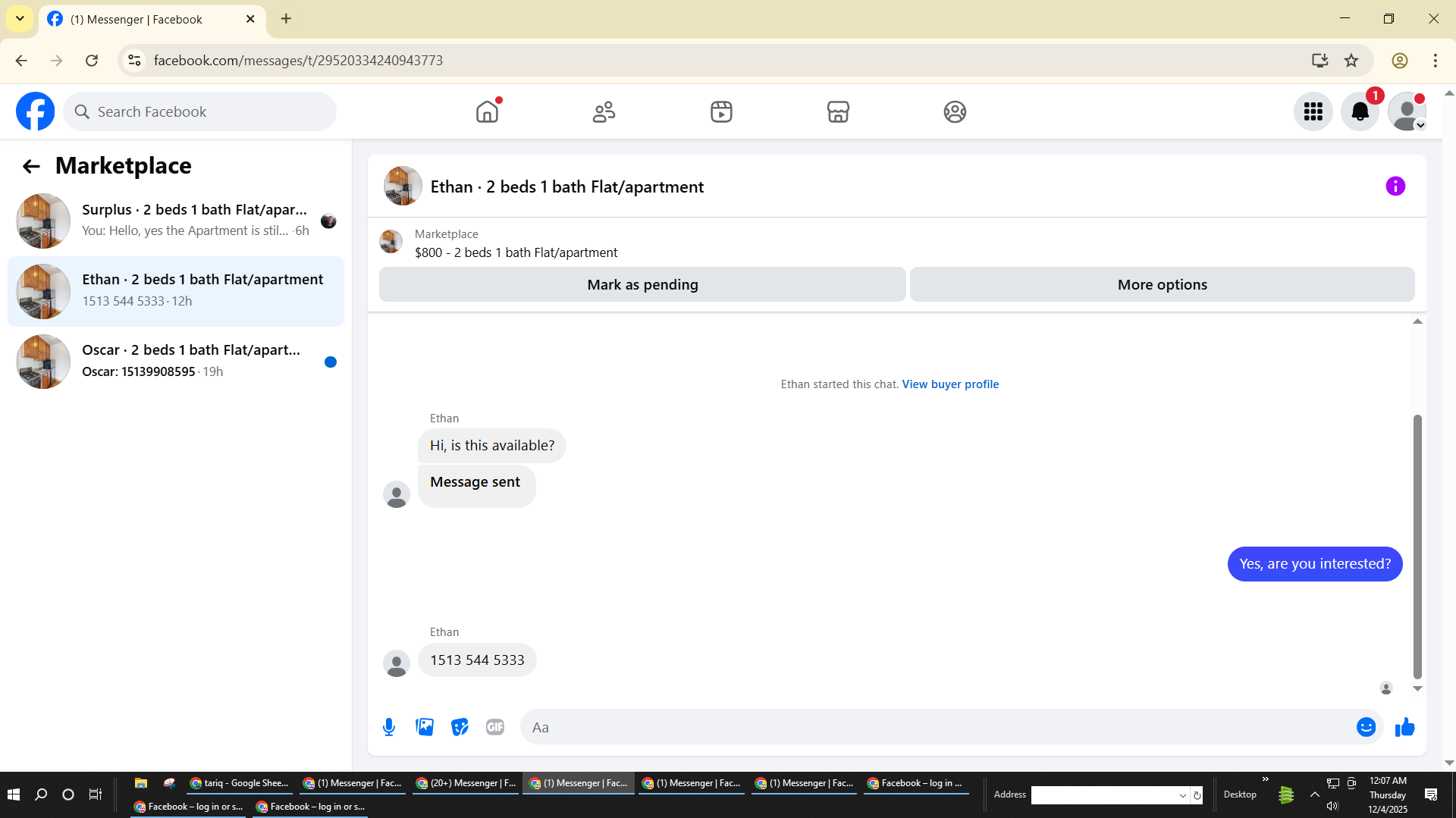Click the chat scrollbar thumb

click(1417, 546)
